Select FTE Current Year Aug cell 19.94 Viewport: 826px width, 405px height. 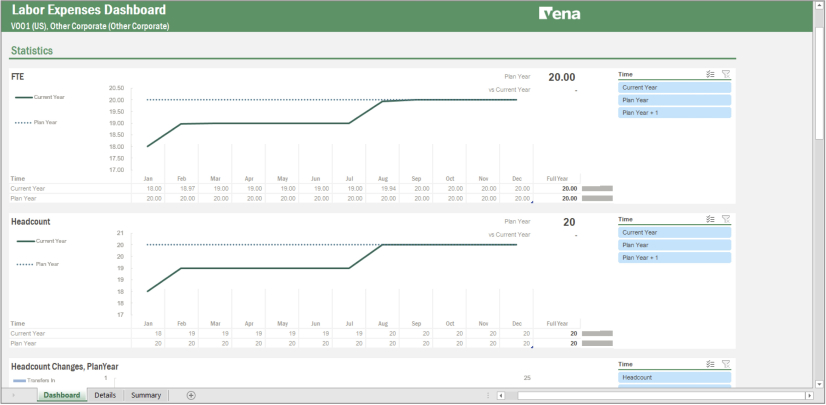coord(383,189)
